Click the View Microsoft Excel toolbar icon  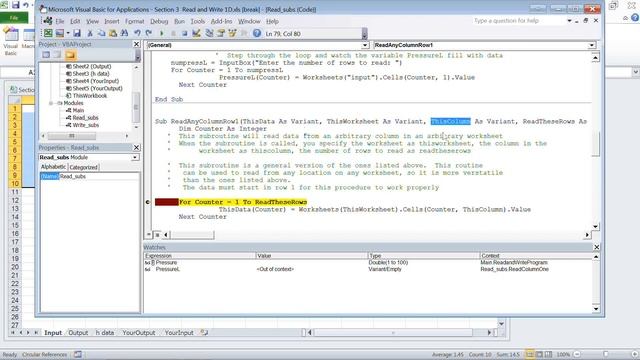(48, 33)
